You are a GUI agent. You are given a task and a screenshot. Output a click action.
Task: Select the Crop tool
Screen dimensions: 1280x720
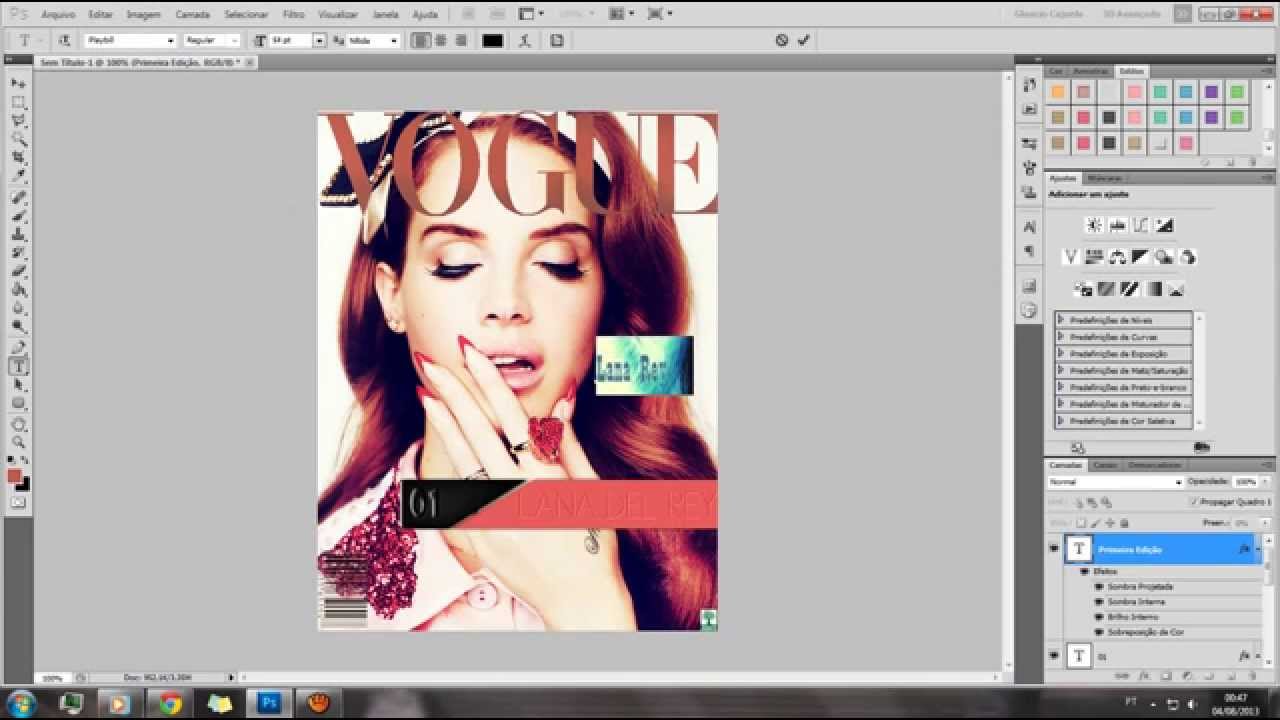(18, 158)
